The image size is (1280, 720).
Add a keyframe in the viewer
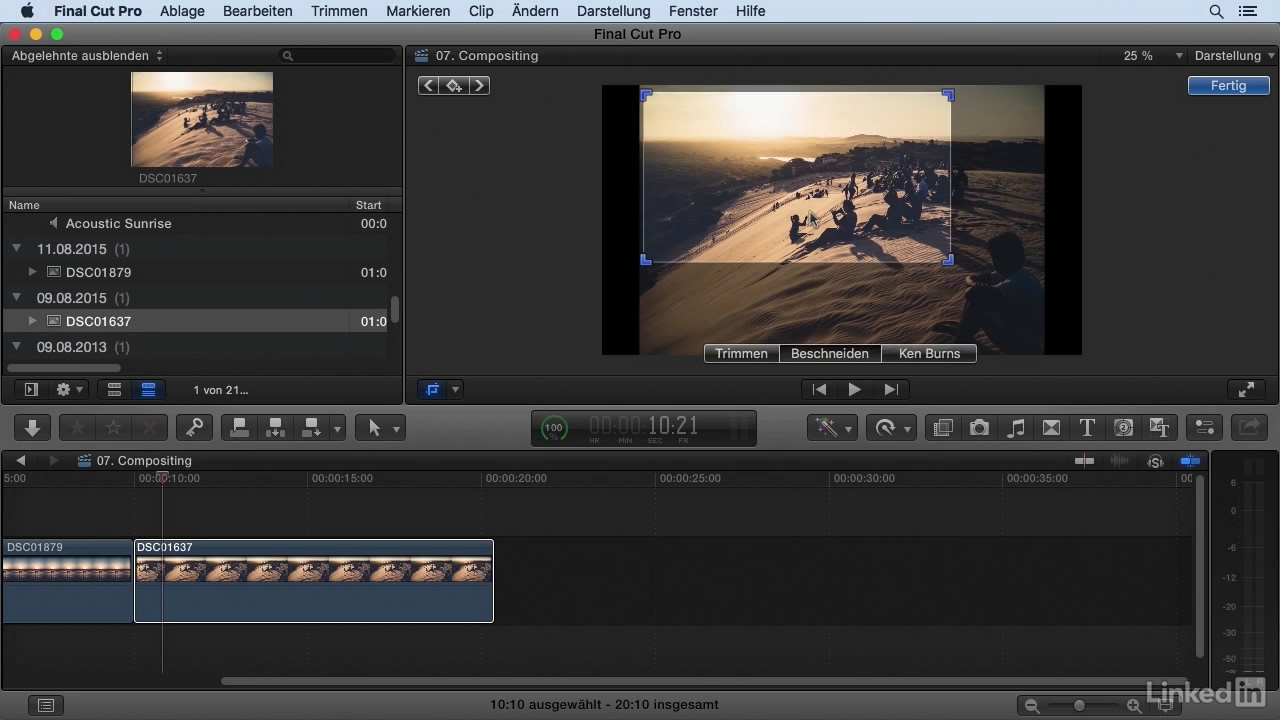(x=454, y=86)
